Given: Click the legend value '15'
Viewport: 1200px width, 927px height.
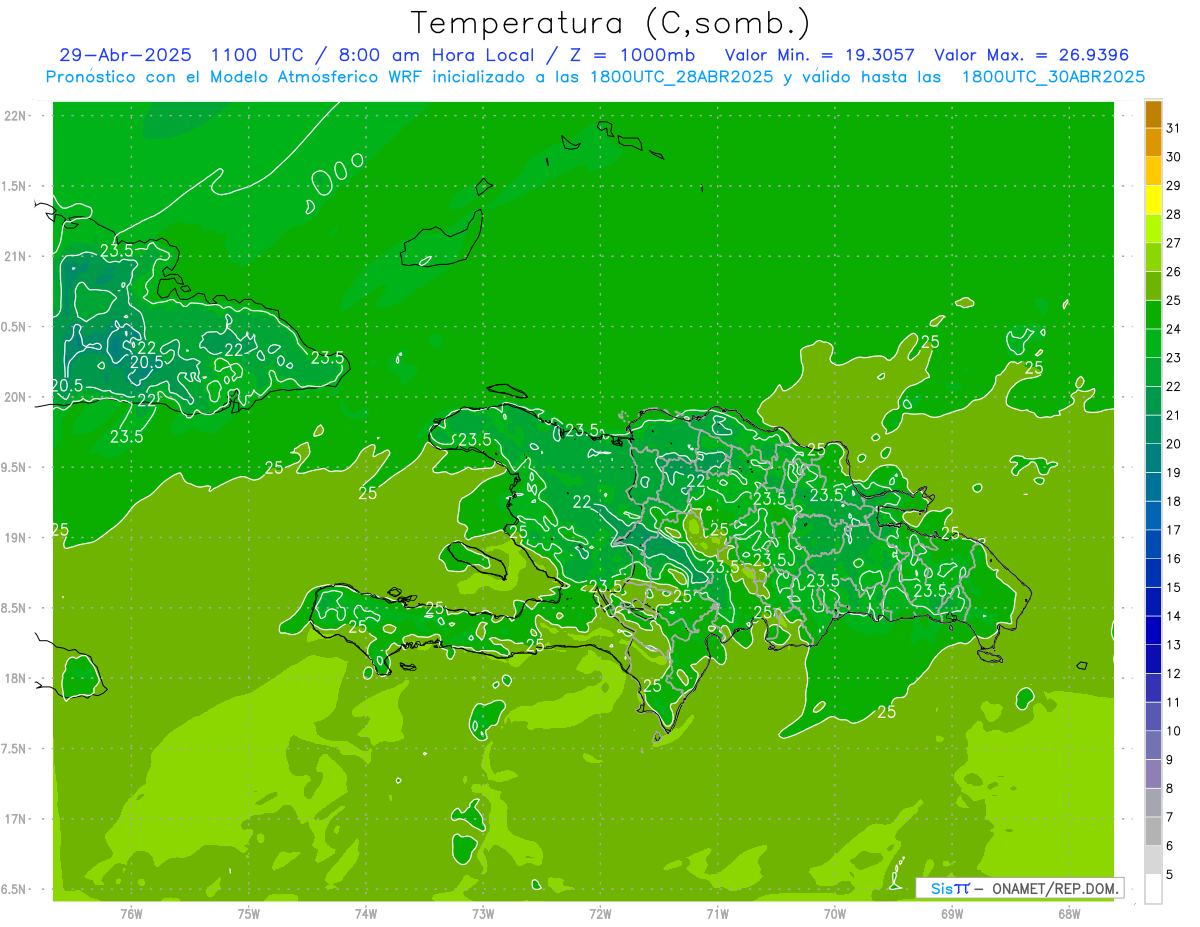Looking at the screenshot, I should click(x=1173, y=588).
